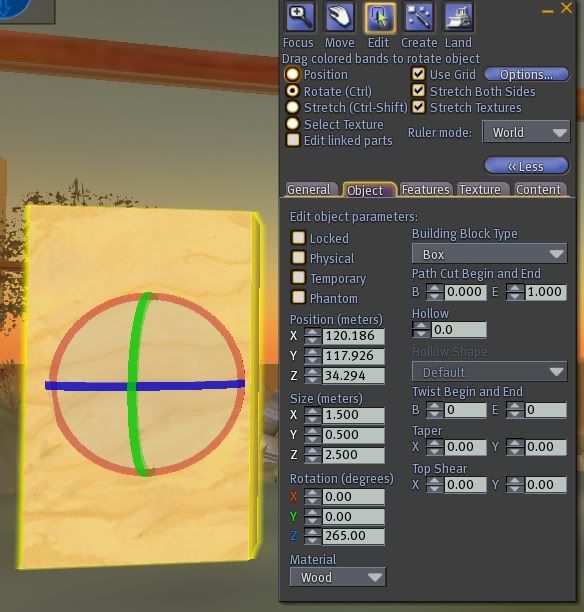Select the Focus magnifier tool

tap(299, 18)
